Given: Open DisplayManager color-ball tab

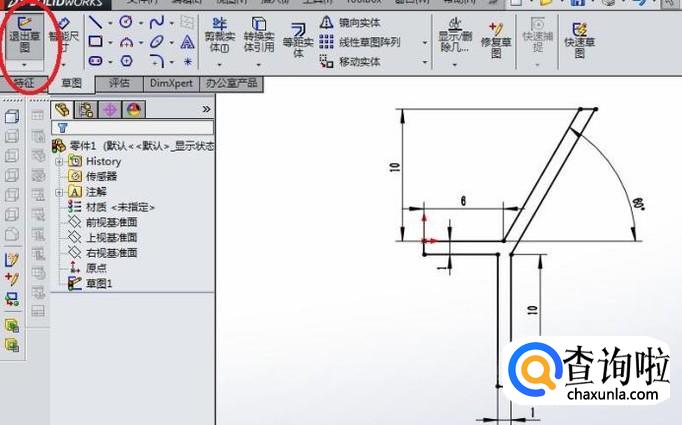Looking at the screenshot, I should (134, 110).
